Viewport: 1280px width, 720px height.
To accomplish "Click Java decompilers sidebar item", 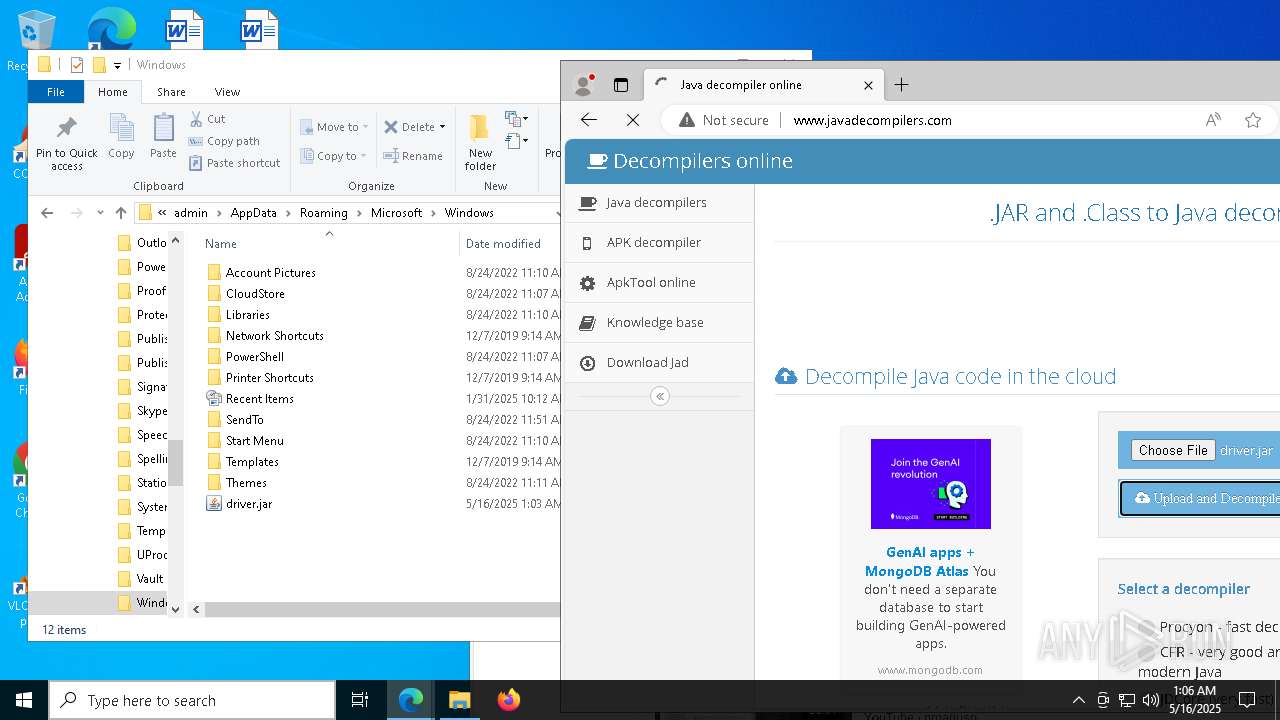I will (659, 202).
